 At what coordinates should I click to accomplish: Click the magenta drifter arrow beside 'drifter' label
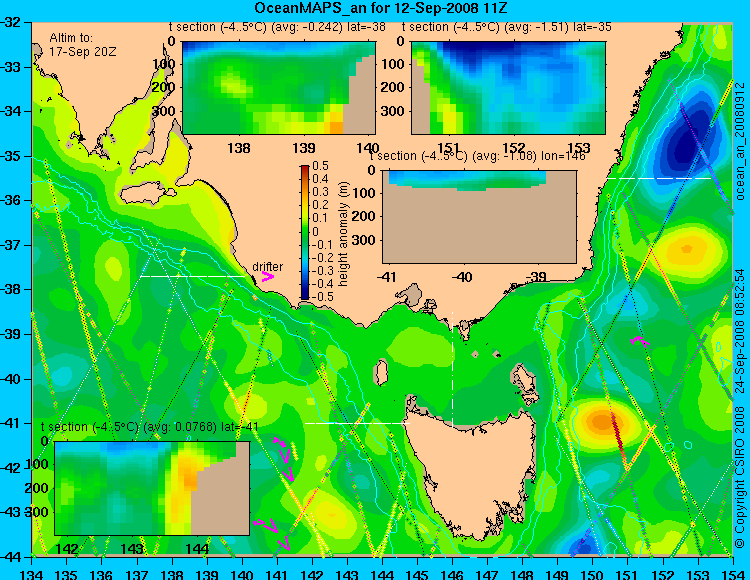coord(267,277)
